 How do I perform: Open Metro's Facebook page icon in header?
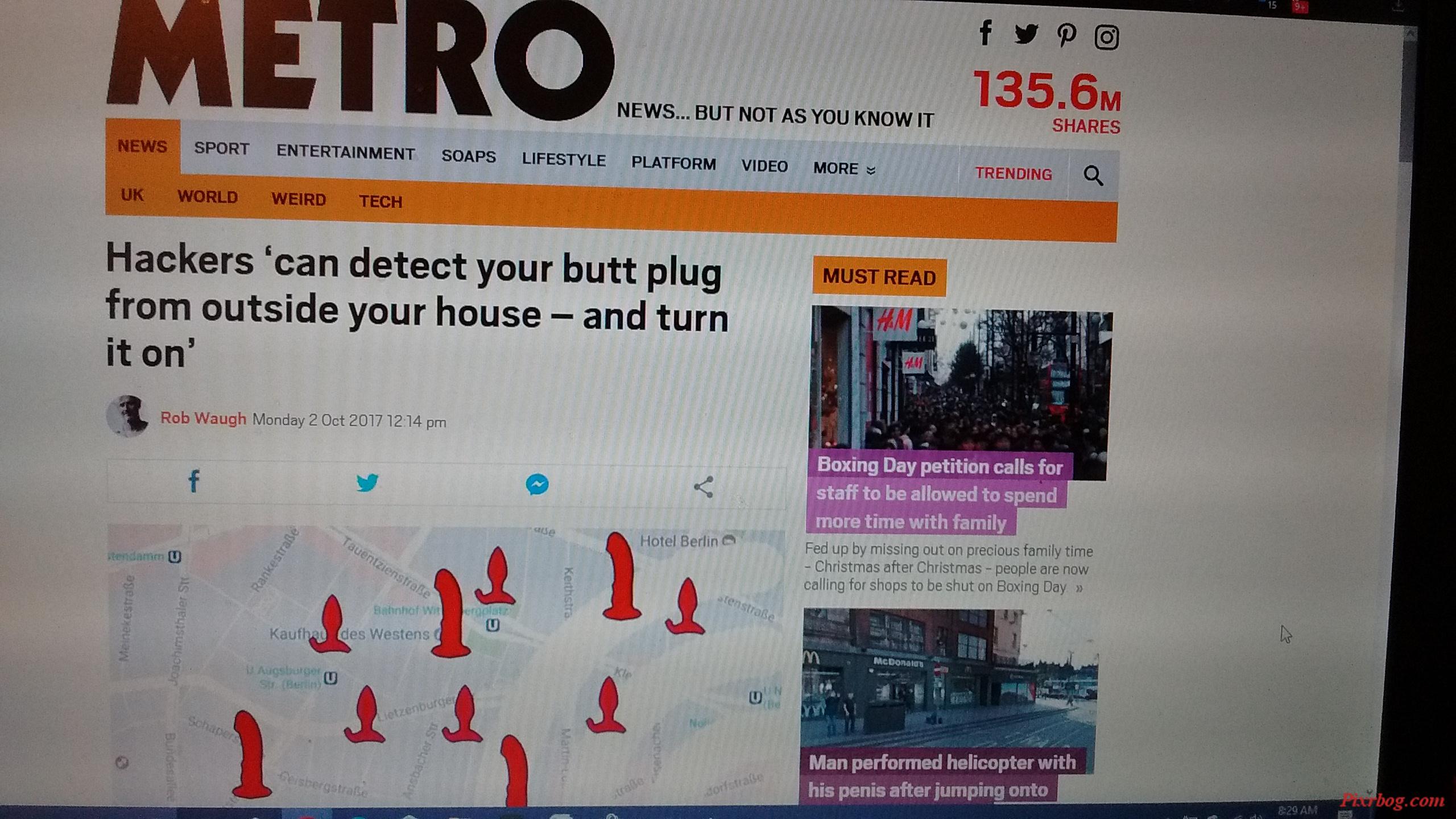coord(986,32)
